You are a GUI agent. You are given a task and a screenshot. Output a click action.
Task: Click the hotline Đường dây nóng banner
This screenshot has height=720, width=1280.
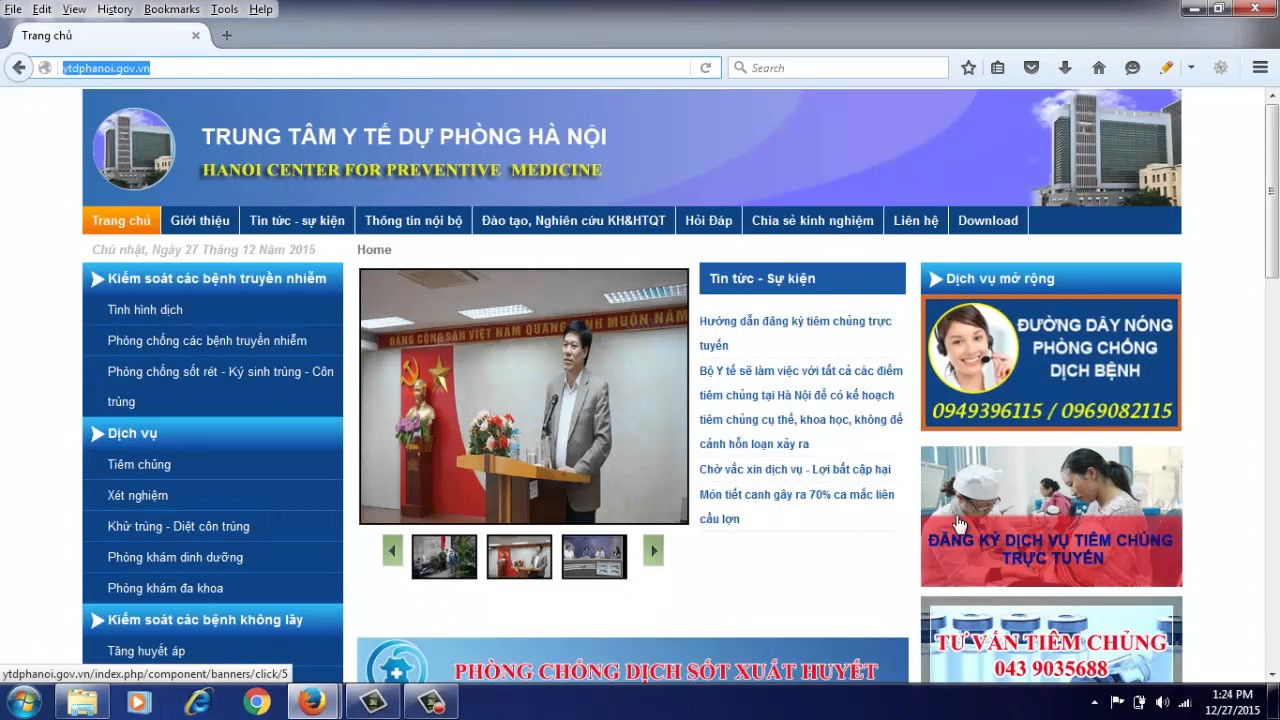tap(1051, 363)
